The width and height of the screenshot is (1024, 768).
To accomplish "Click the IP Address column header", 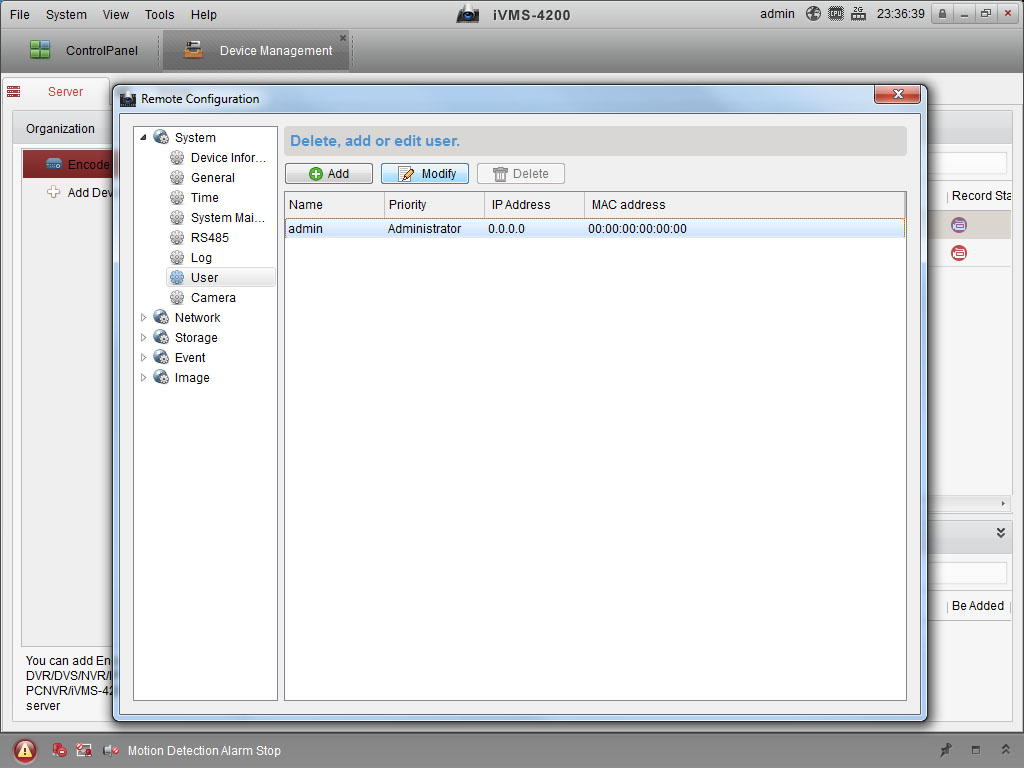I will pyautogui.click(x=535, y=204).
